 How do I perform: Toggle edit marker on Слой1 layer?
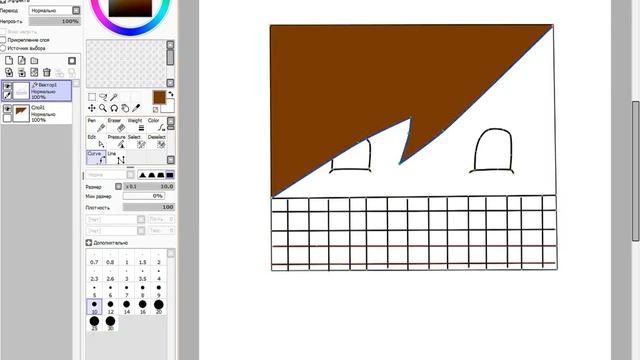pos(7,118)
